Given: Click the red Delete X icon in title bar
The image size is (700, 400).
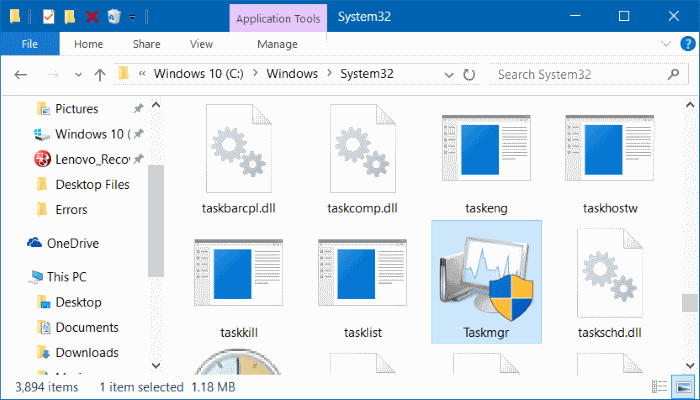Looking at the screenshot, I should click(92, 17).
